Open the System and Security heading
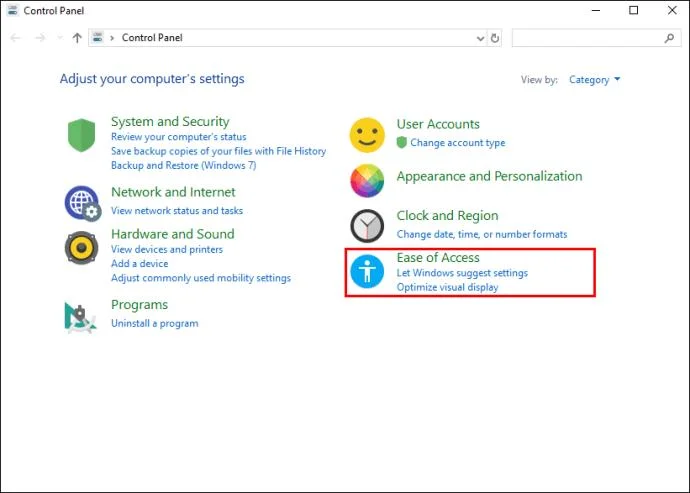 tap(170, 121)
